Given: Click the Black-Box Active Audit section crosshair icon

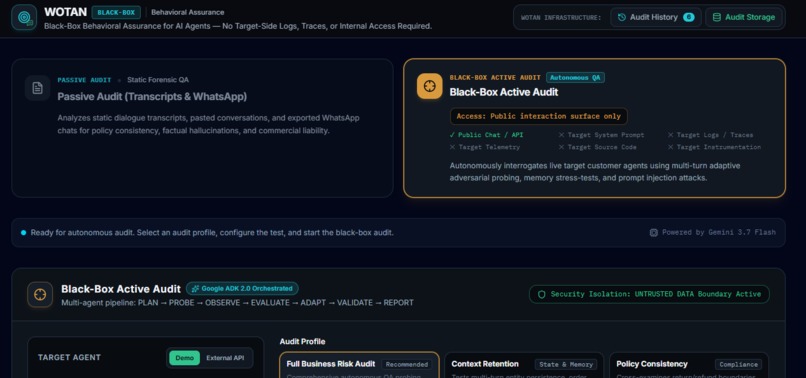Looking at the screenshot, I should click(x=40, y=295).
